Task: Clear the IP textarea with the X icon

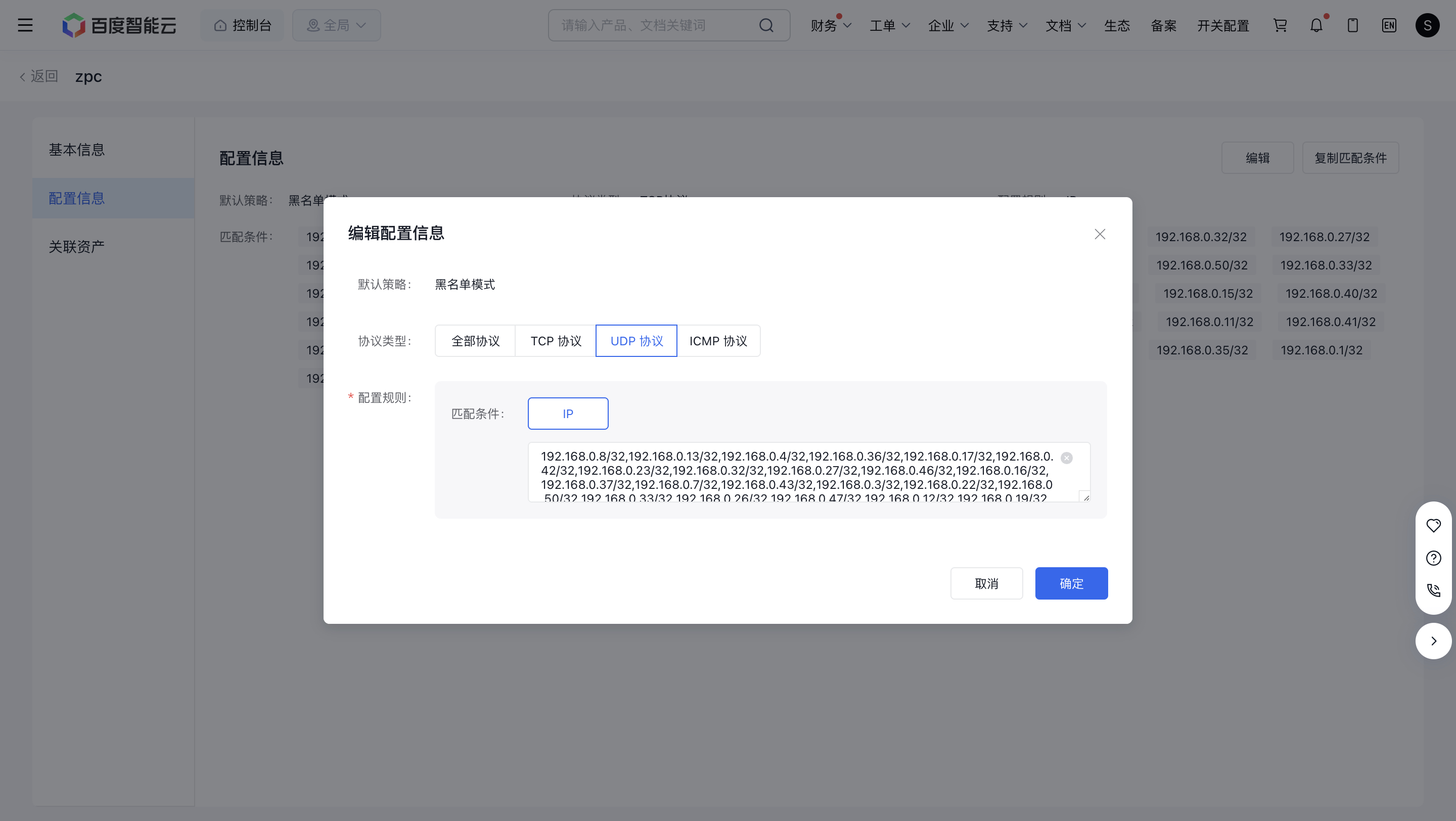Action: [x=1067, y=458]
